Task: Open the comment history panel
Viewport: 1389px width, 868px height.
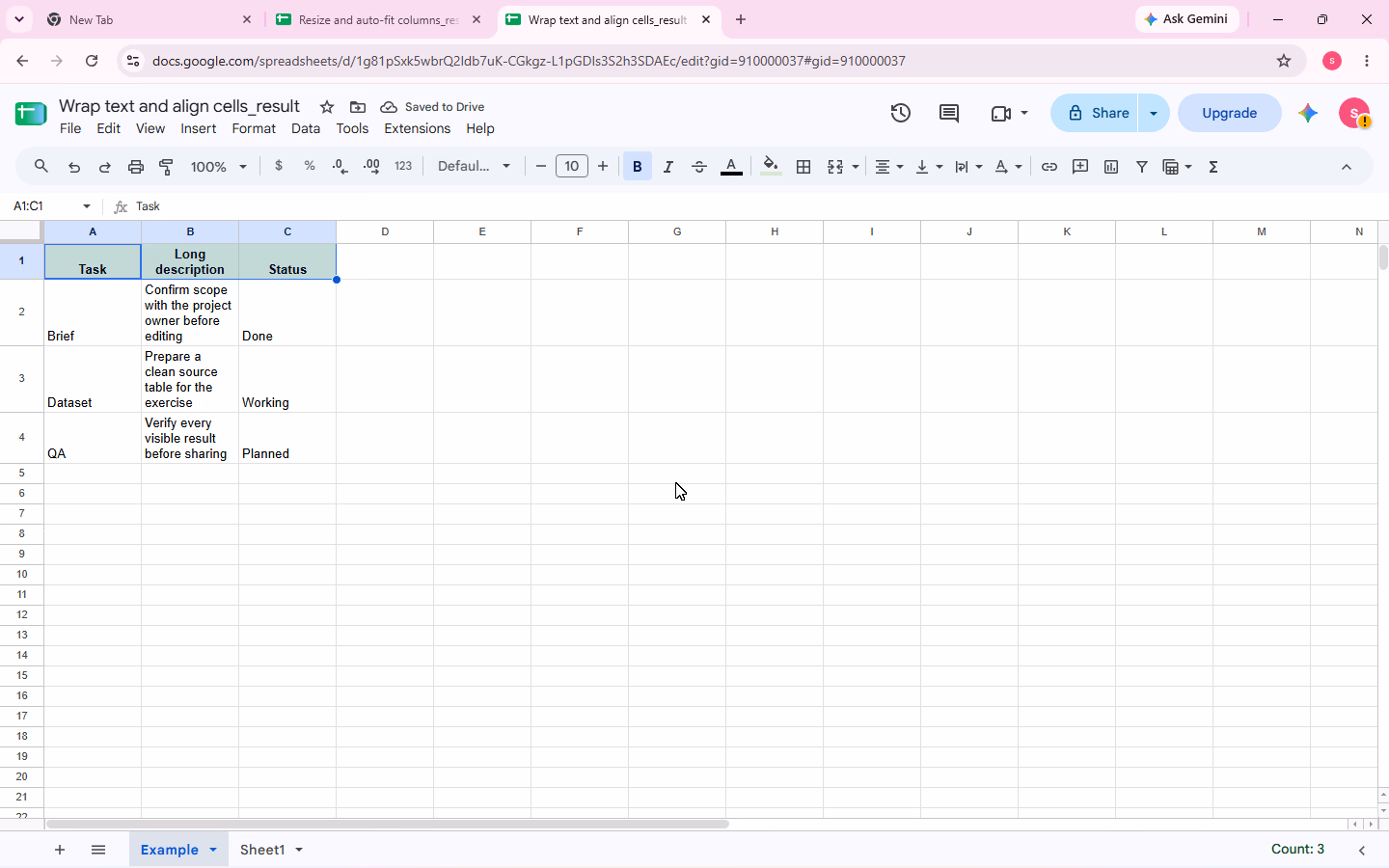Action: (x=949, y=113)
